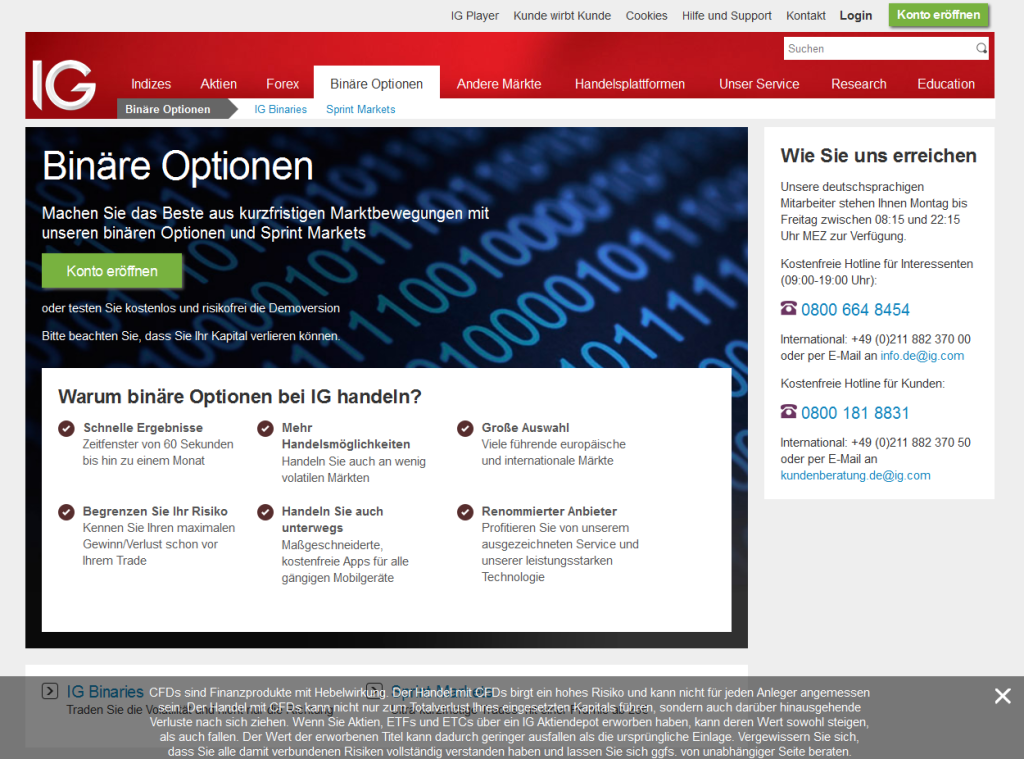1024x759 pixels.
Task: Click checkmark icon beside Mehr Handelsmöglichkeiten
Action: point(265,428)
